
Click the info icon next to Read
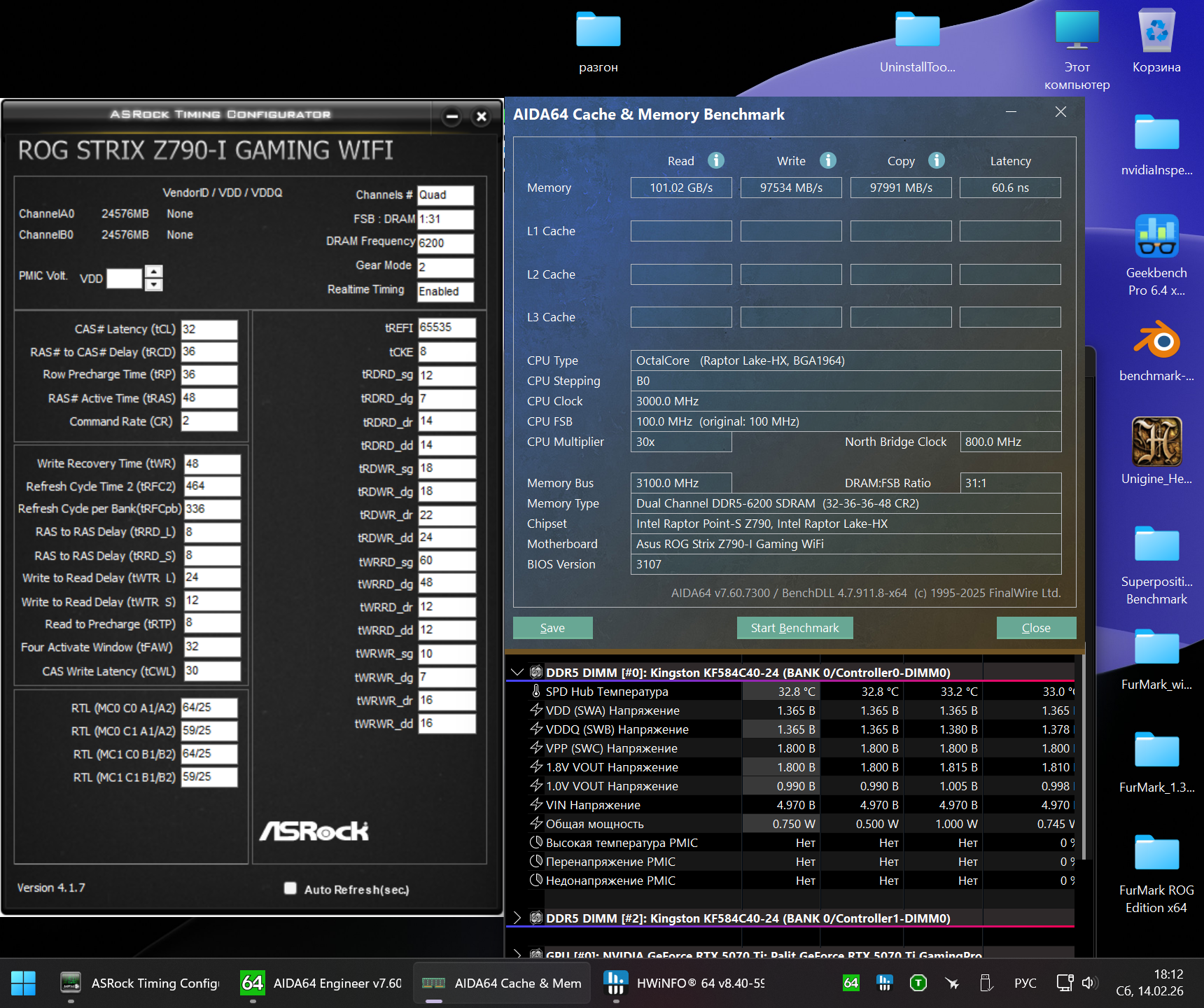[x=716, y=160]
